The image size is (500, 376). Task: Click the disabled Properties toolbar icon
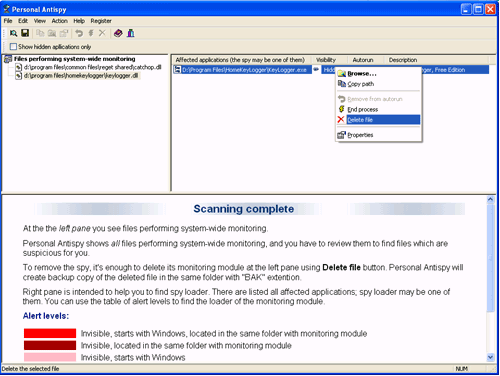coord(64,33)
